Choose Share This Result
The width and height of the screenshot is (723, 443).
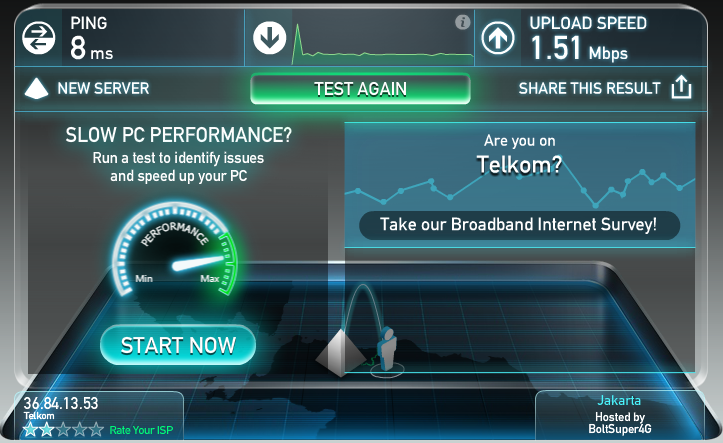coord(589,88)
